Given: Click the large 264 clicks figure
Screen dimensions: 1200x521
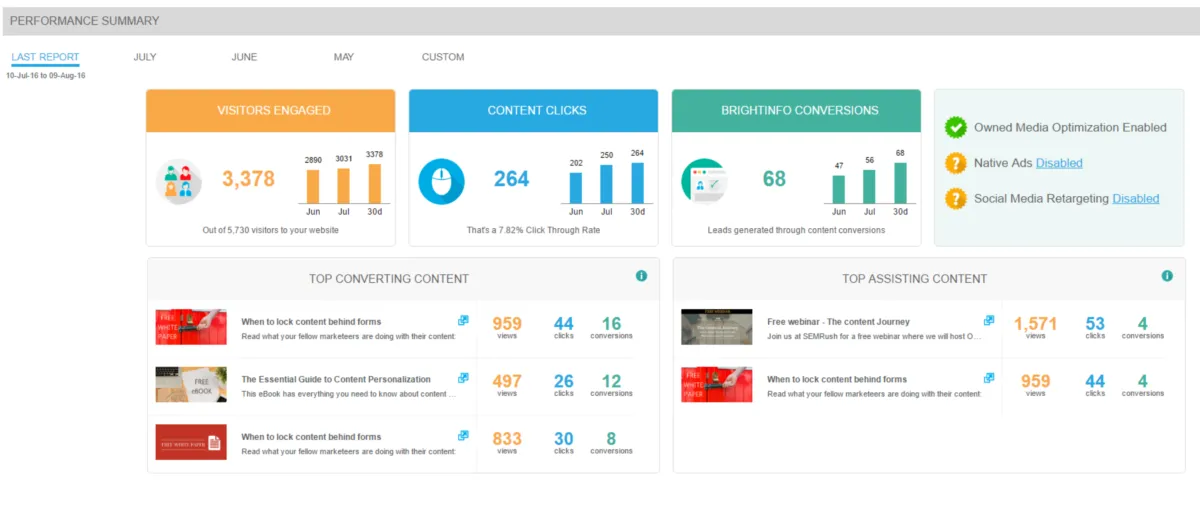Looking at the screenshot, I should [x=512, y=179].
